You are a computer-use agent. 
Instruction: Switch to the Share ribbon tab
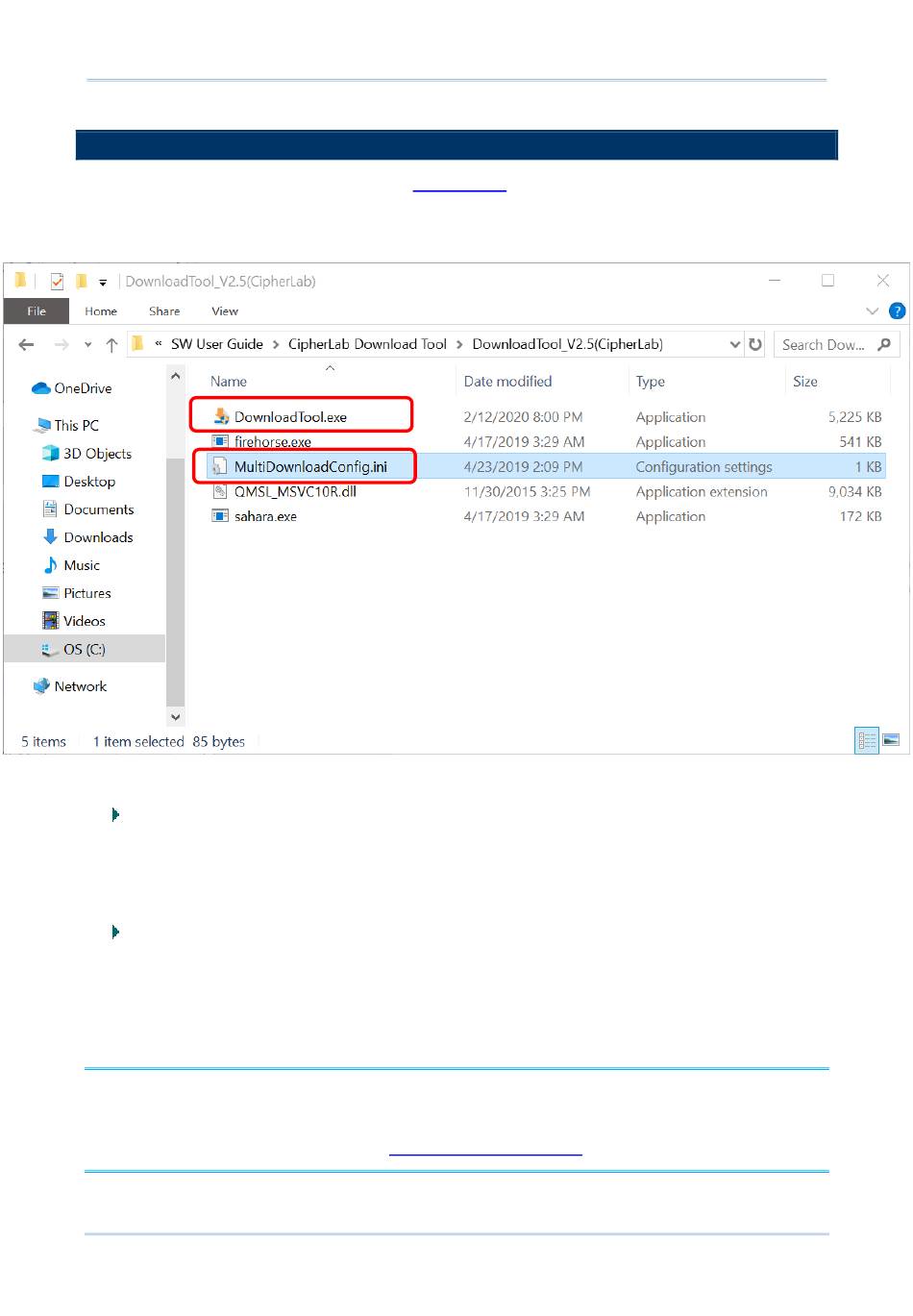pyautogui.click(x=164, y=311)
